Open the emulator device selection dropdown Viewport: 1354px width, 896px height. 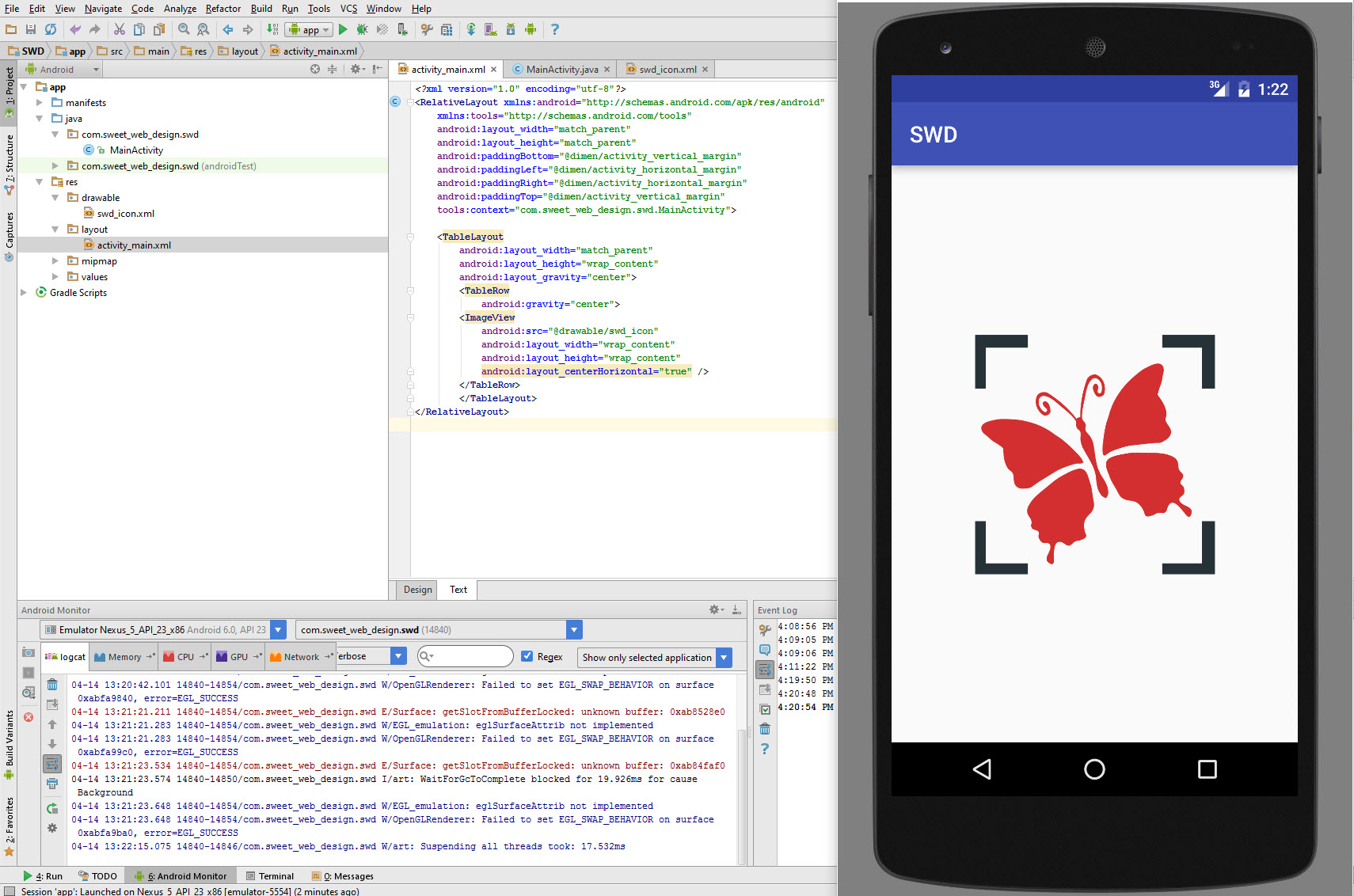278,630
